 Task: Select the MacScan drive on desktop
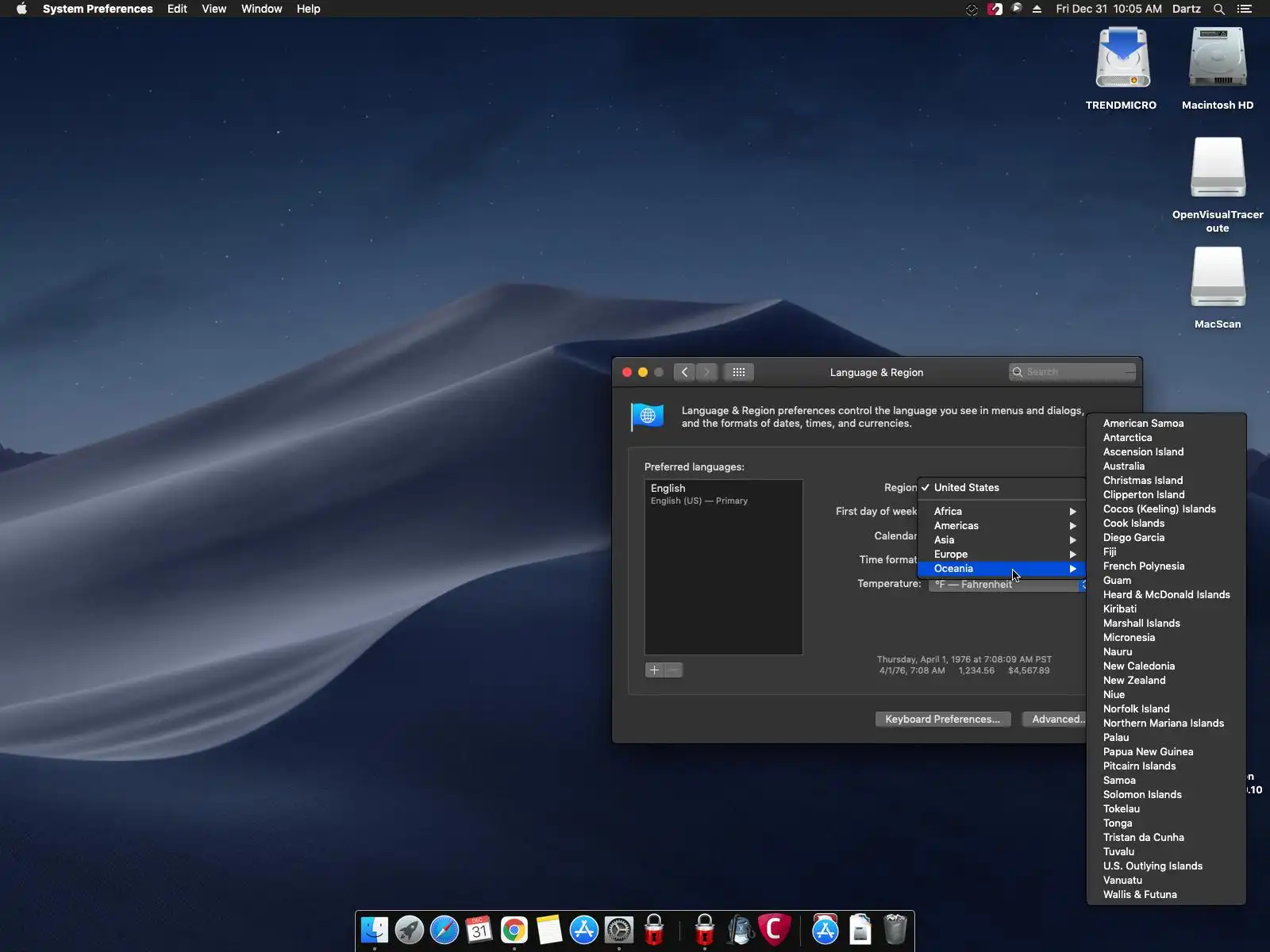pos(1218,288)
